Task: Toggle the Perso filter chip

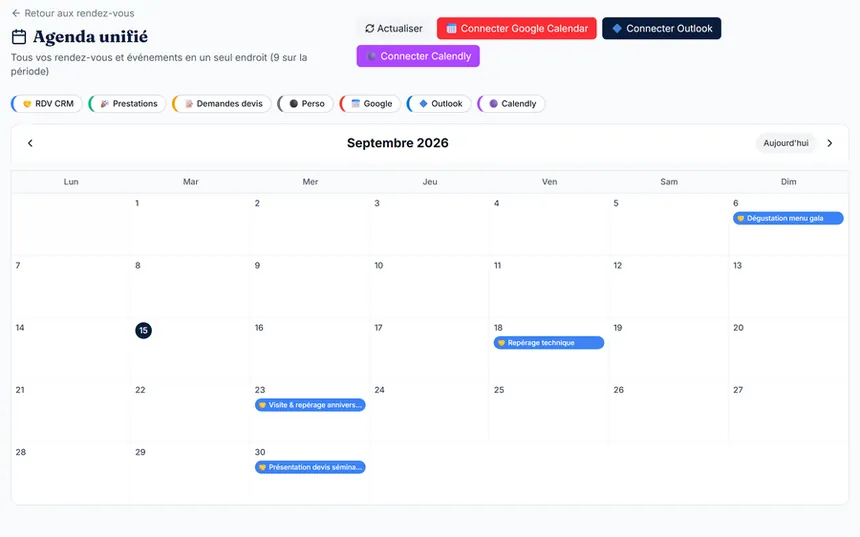Action: [306, 104]
